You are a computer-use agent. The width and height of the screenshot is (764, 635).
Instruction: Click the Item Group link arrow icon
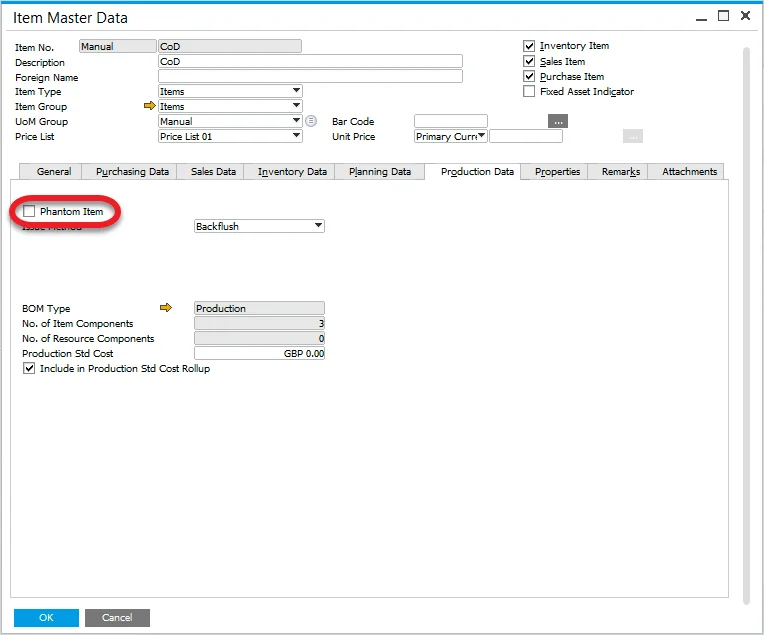[150, 106]
